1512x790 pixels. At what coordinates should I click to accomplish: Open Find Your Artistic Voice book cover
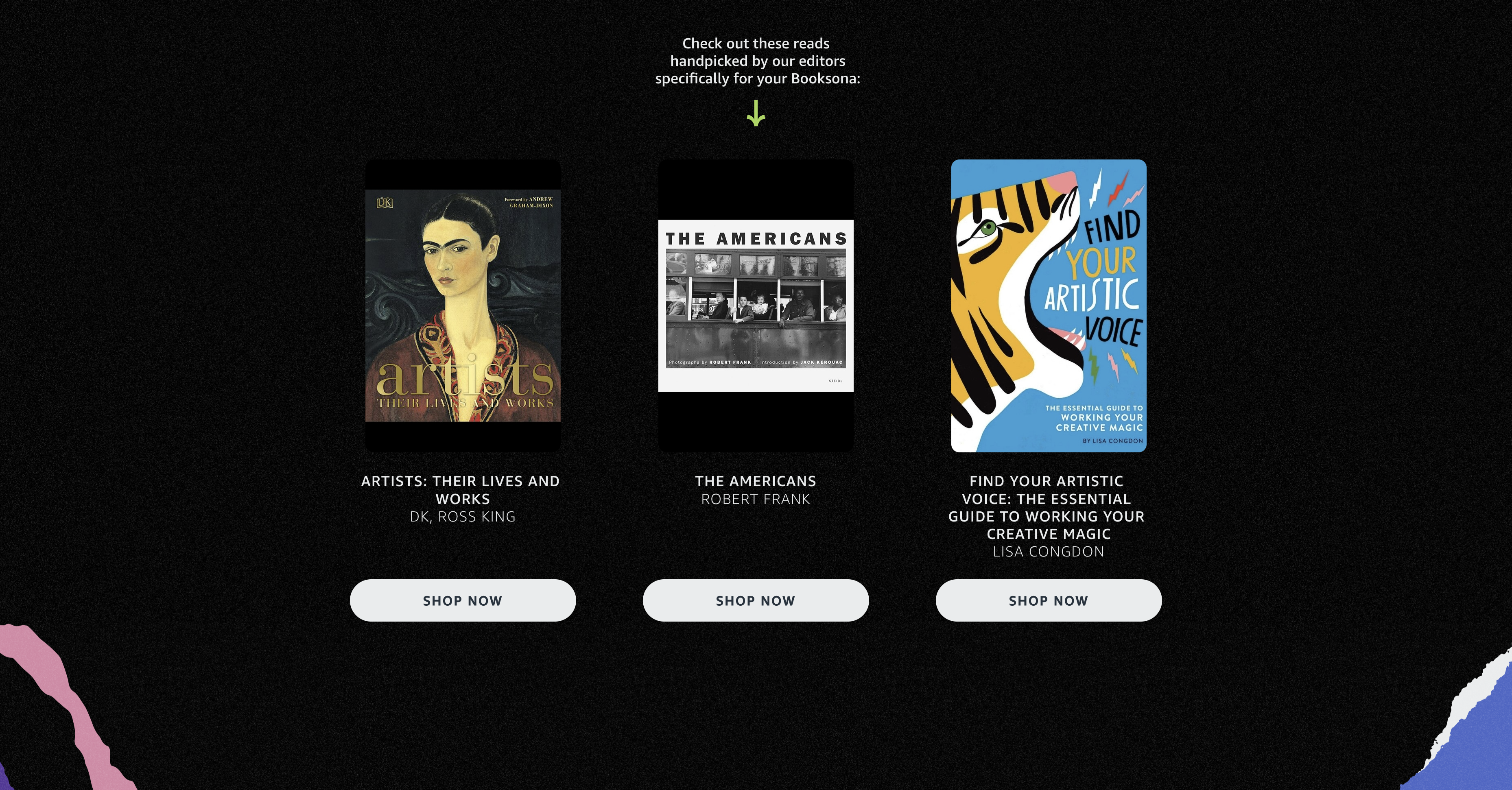[1049, 306]
